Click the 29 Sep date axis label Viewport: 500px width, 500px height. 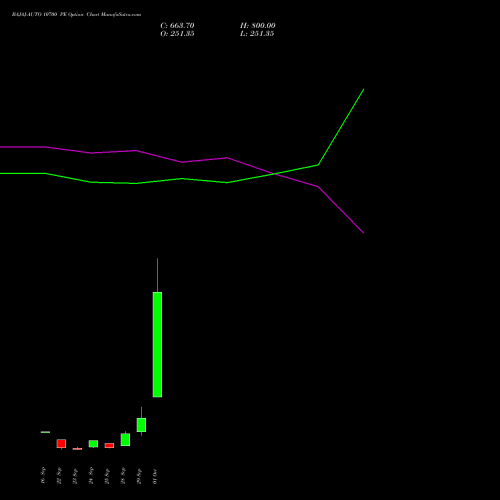click(x=139, y=476)
